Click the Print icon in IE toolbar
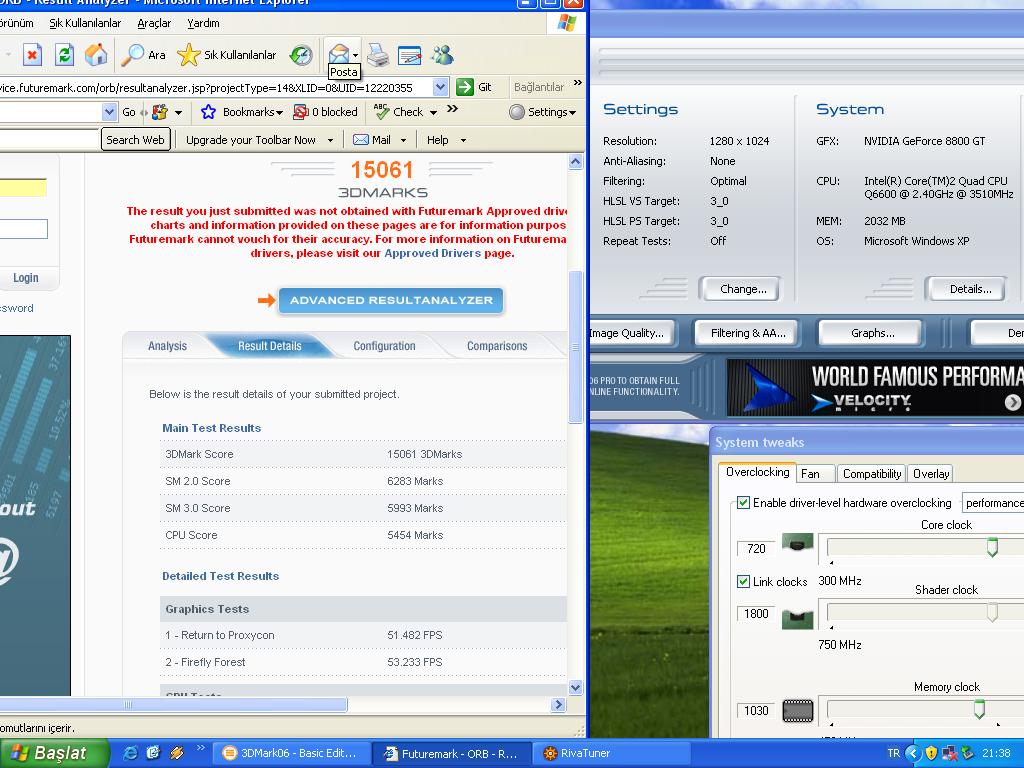Viewport: 1024px width, 768px height. 378,55
